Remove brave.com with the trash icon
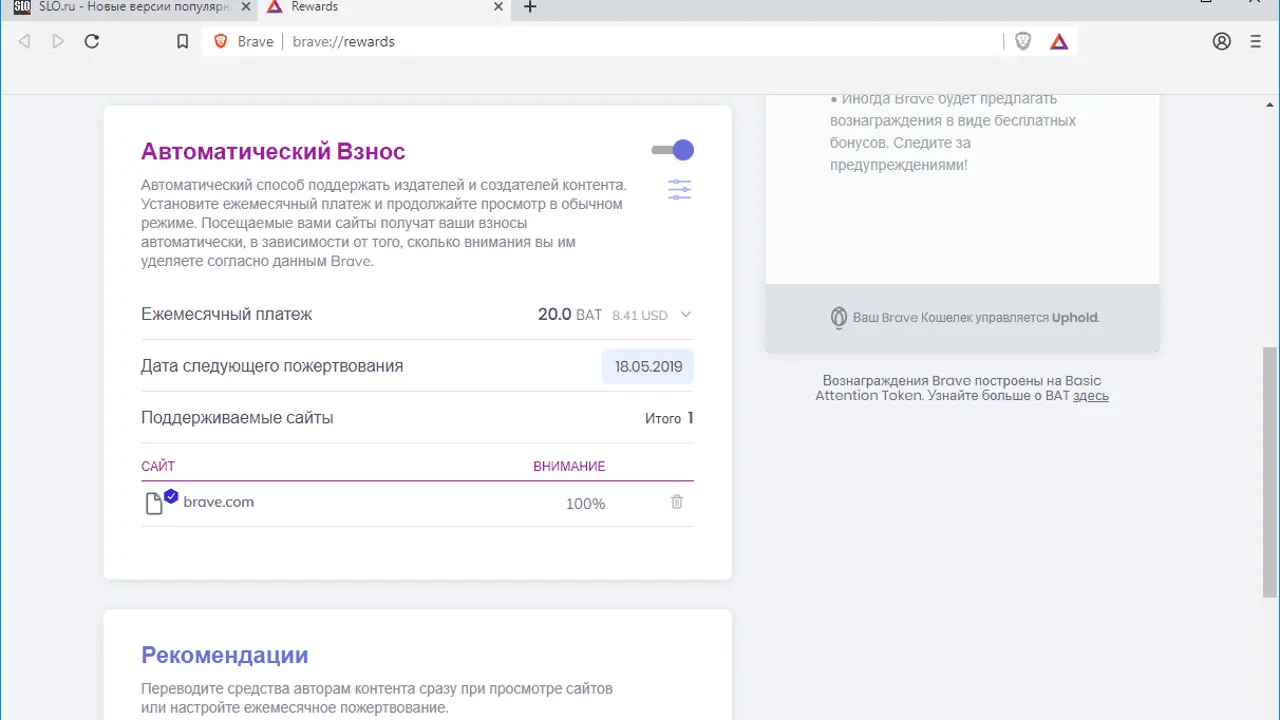 point(677,502)
